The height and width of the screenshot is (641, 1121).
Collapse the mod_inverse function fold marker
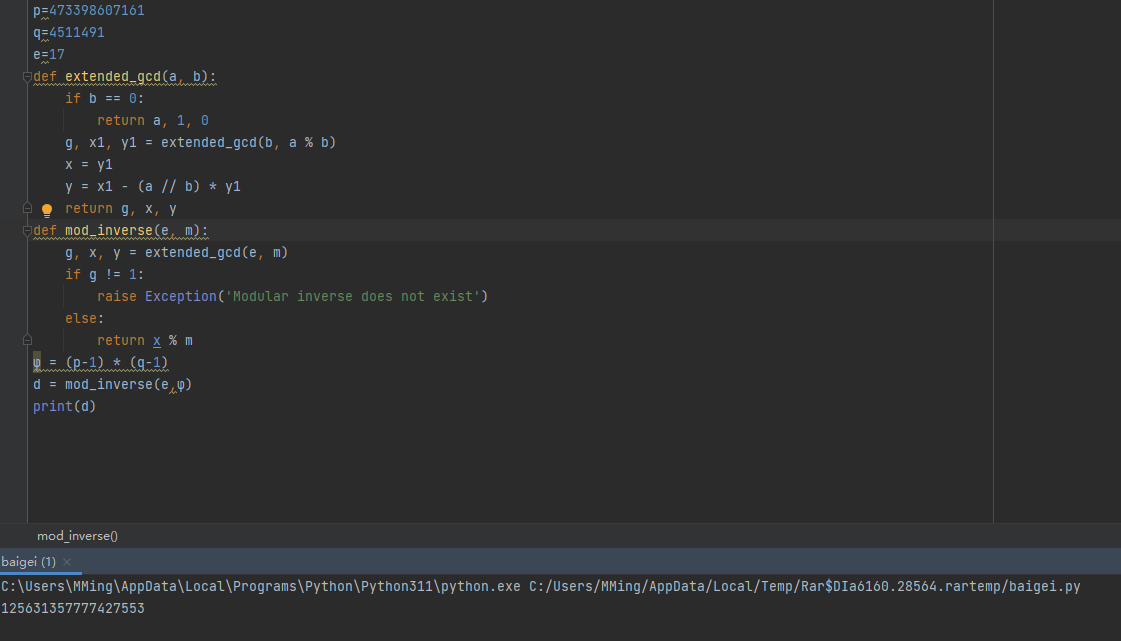click(x=28, y=231)
